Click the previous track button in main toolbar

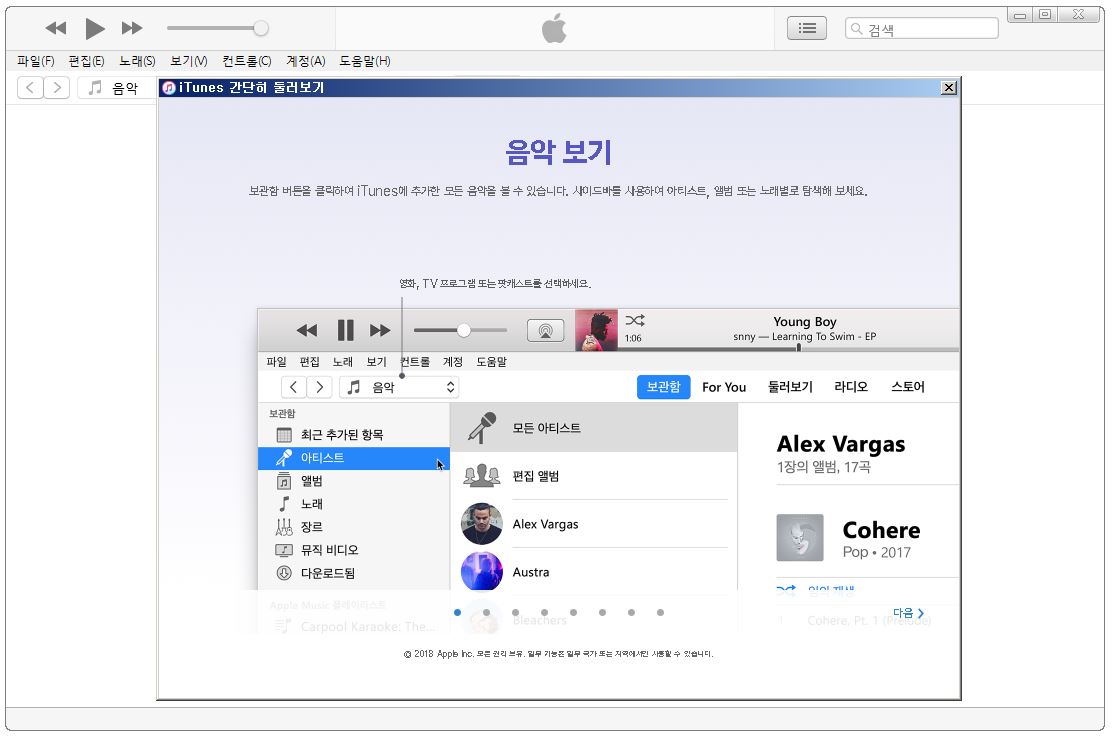coord(55,28)
